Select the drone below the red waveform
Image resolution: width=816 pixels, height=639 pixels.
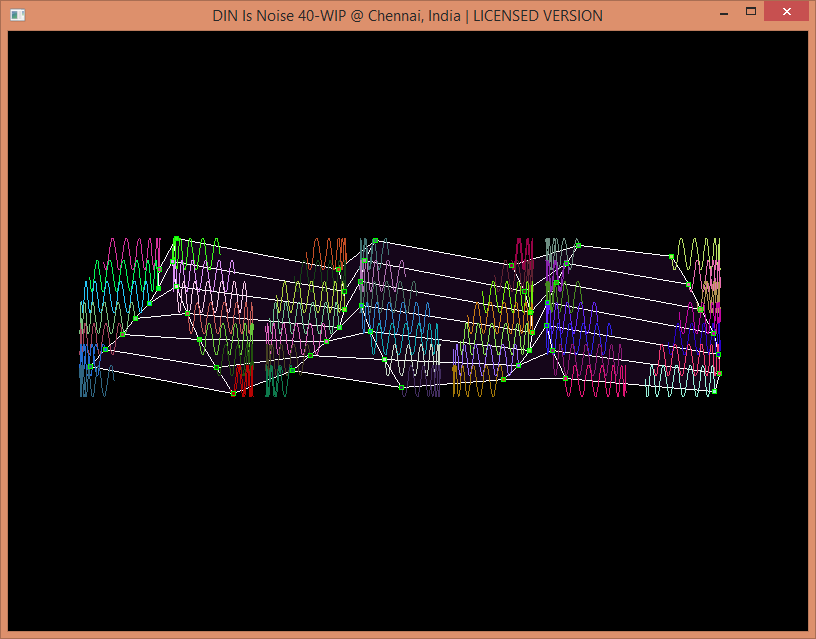(x=233, y=393)
